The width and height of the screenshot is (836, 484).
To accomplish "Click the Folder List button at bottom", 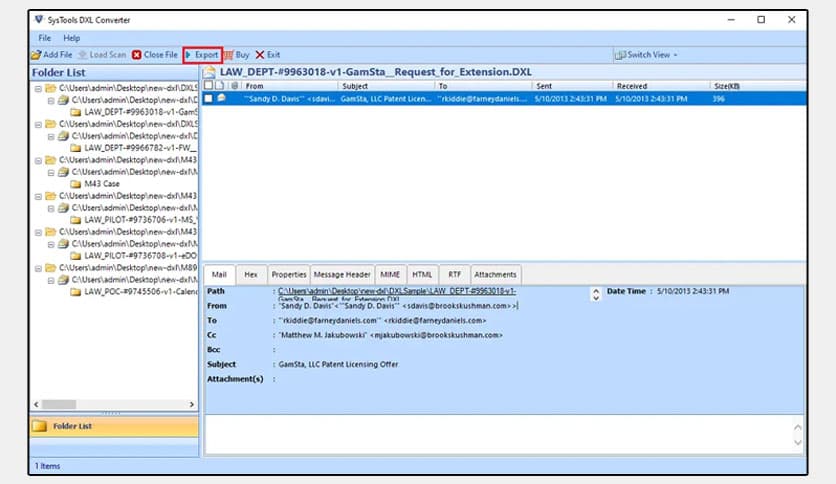I will [x=114, y=426].
